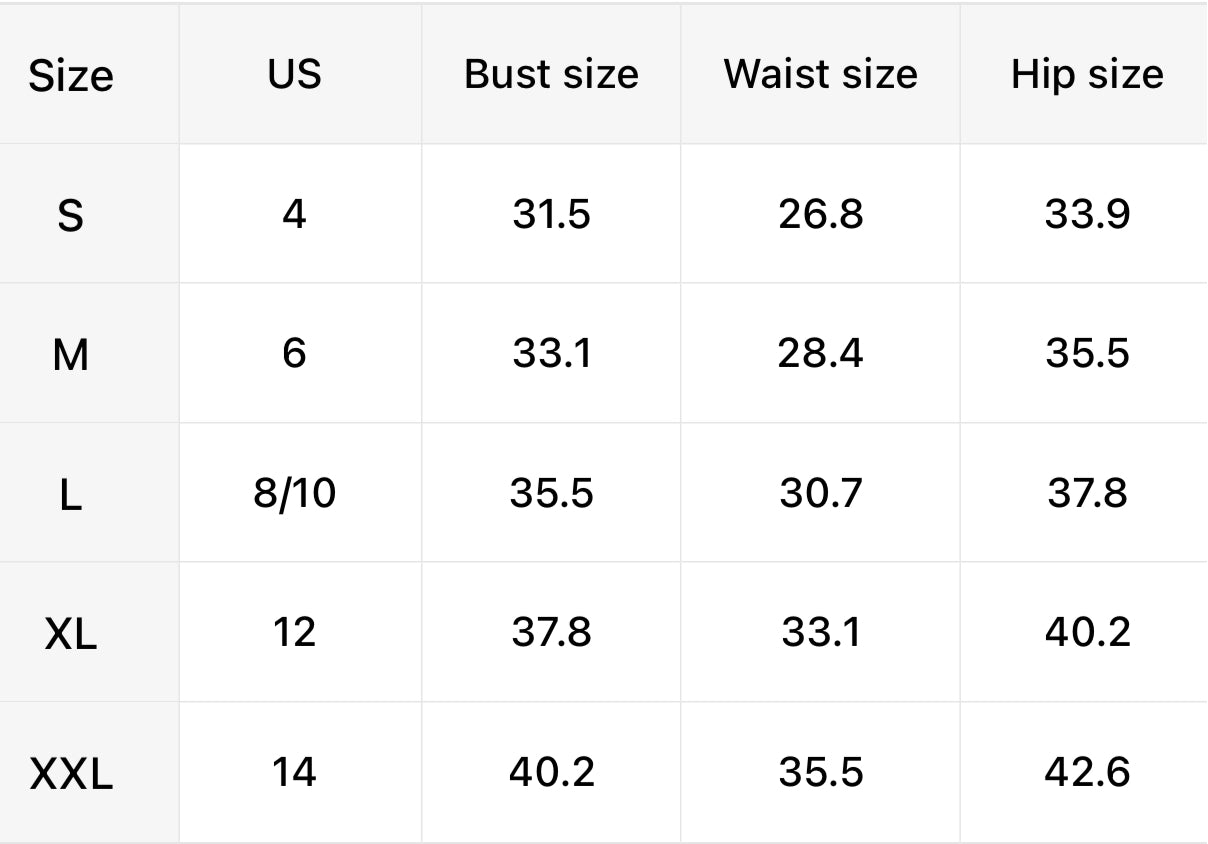Select the Waist size column header
Image resolution: width=1208 pixels, height=844 pixels.
coord(820,75)
